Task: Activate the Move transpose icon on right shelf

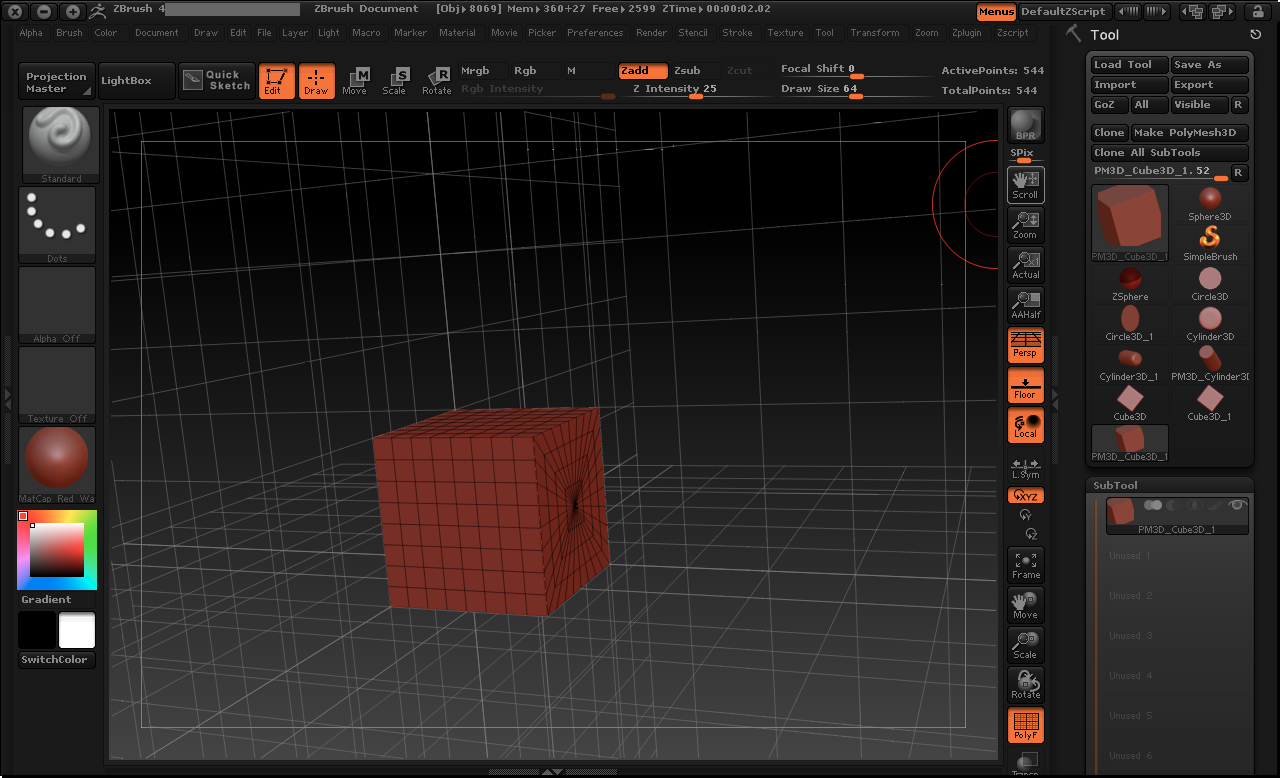Action: point(1025,604)
